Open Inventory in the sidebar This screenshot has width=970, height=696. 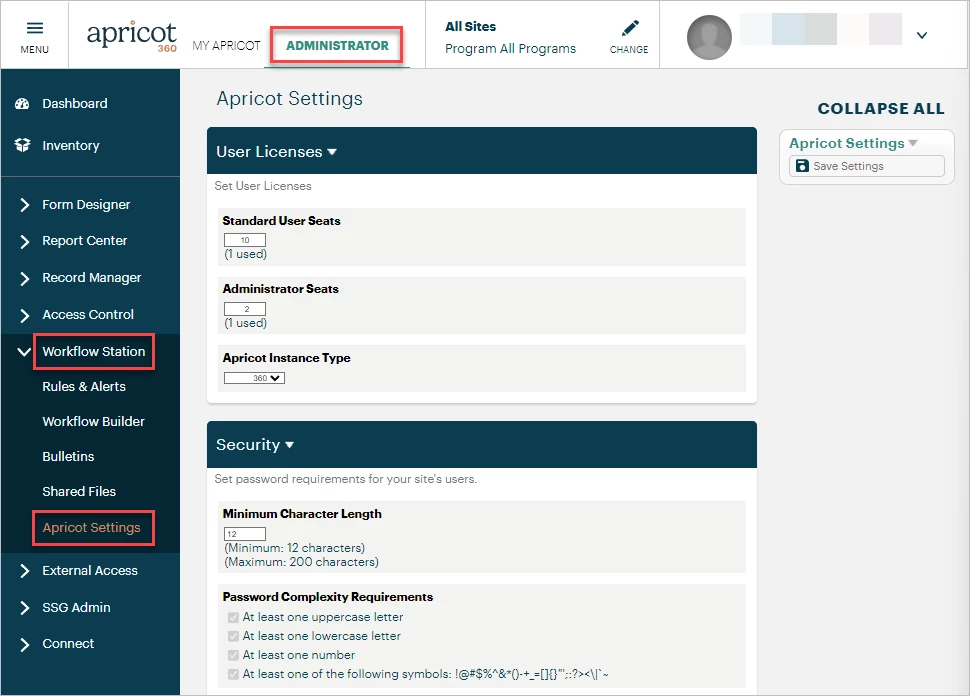(71, 145)
